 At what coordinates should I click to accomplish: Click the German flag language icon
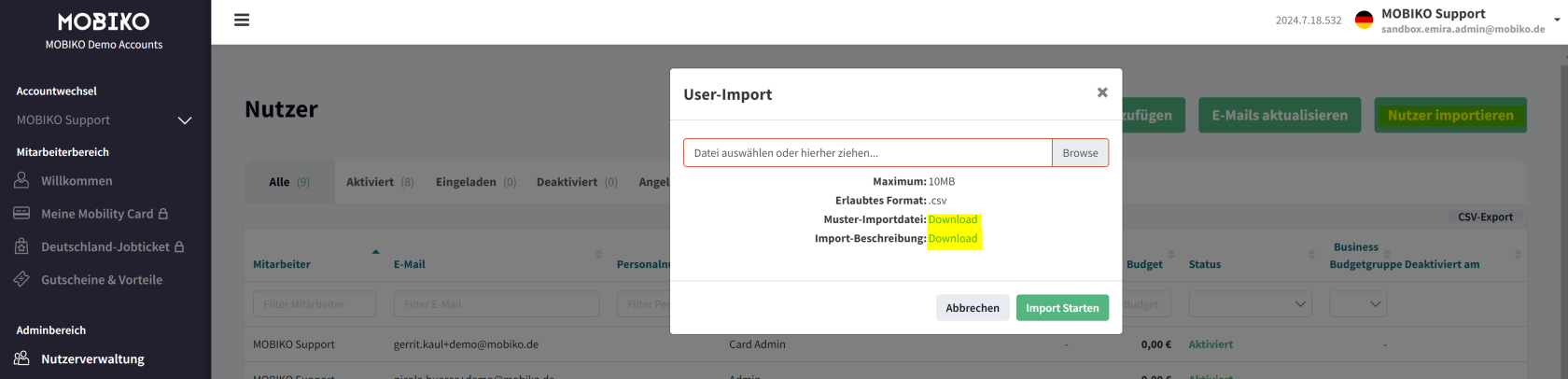coord(1364,20)
